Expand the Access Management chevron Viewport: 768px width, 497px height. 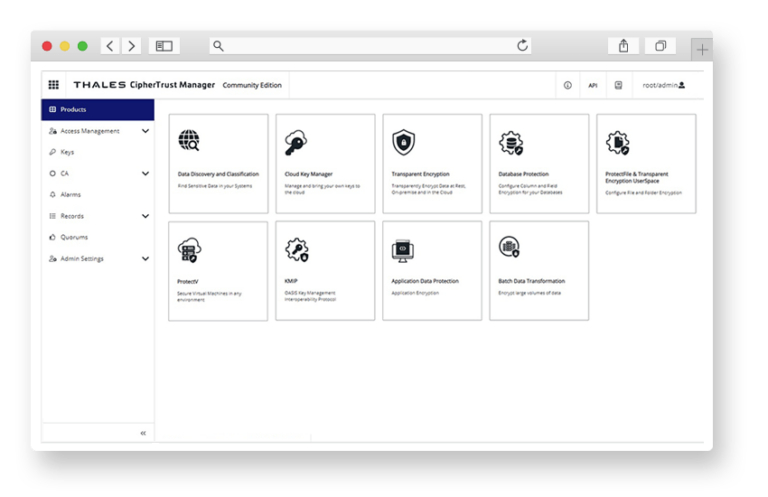coord(145,131)
